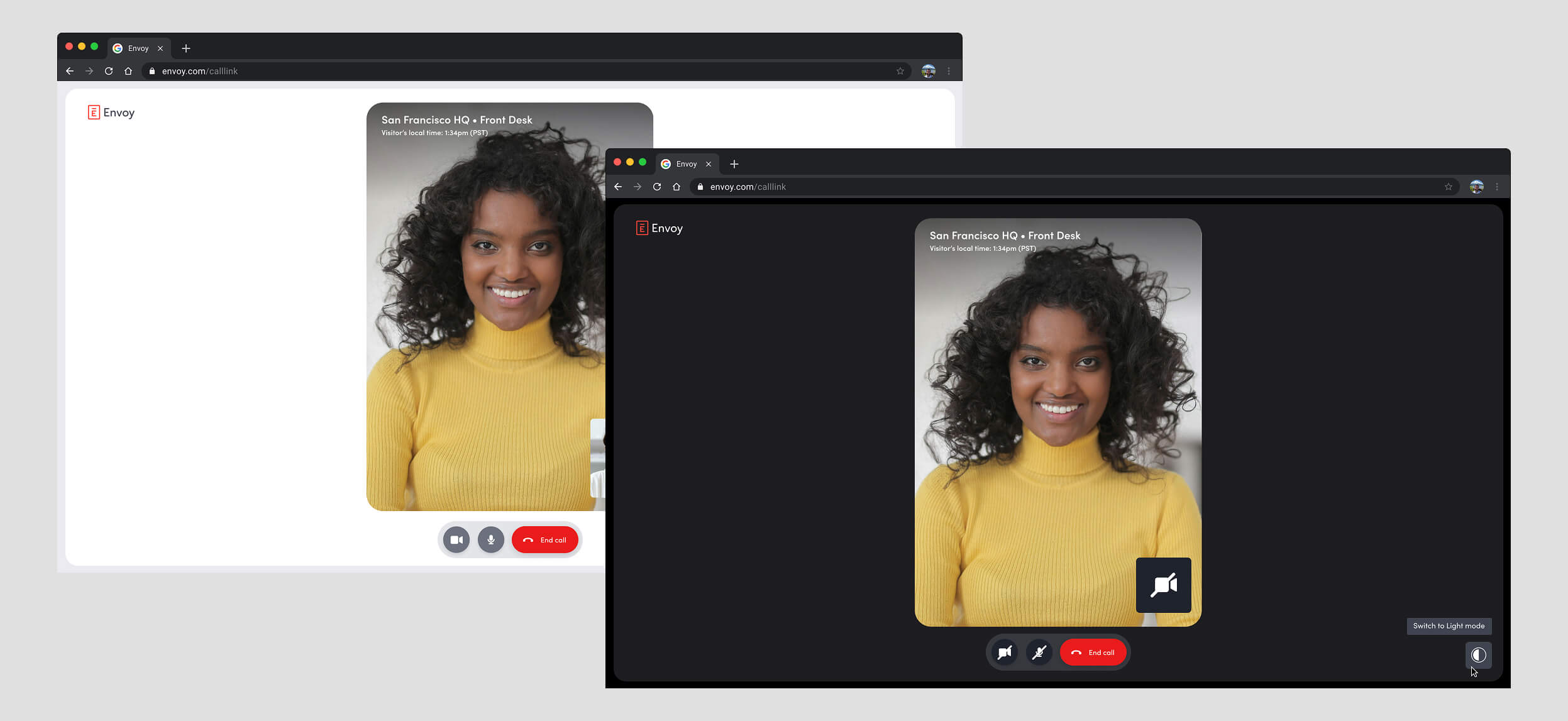Select the Envoy tab in back window
The width and height of the screenshot is (1568, 721).
(x=138, y=48)
